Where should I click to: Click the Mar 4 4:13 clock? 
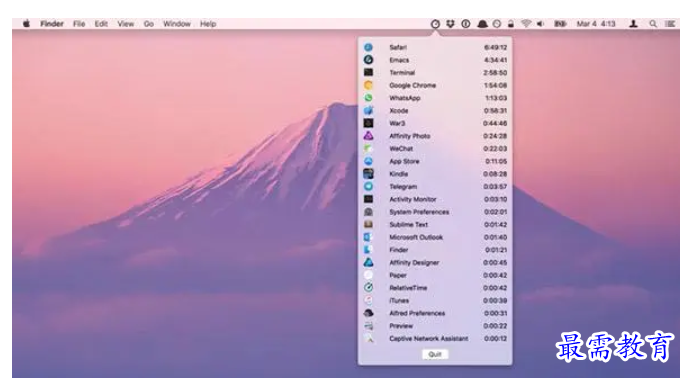tap(595, 24)
